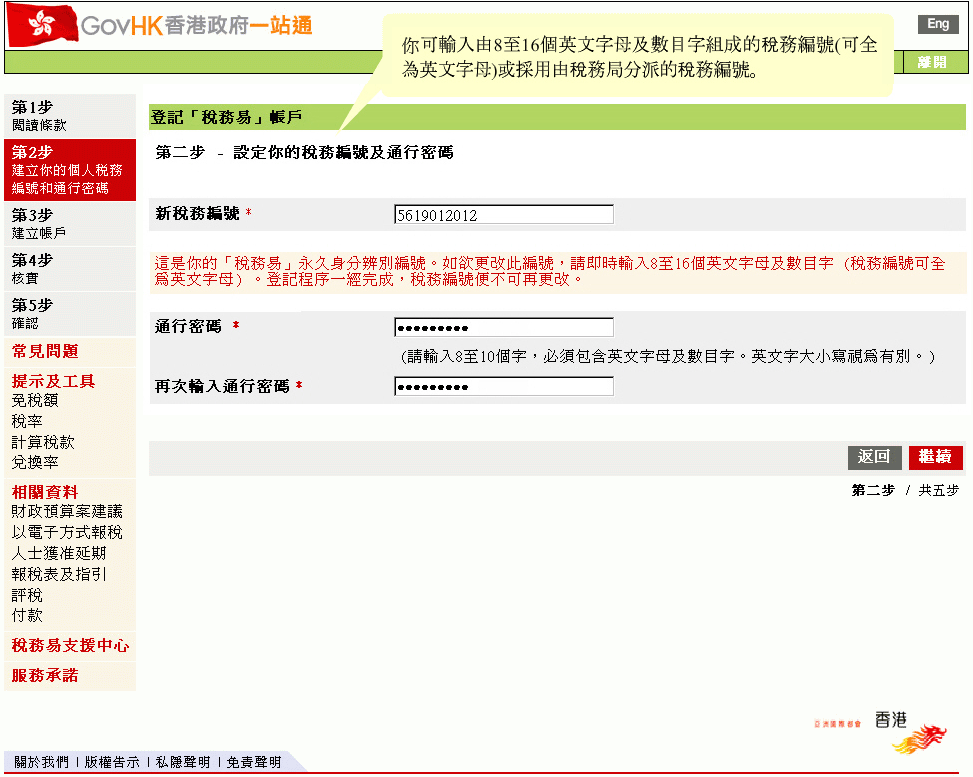Viewport: 973px width, 777px height.
Task: Open the 私隱聲明 footer link
Action: tap(183, 762)
